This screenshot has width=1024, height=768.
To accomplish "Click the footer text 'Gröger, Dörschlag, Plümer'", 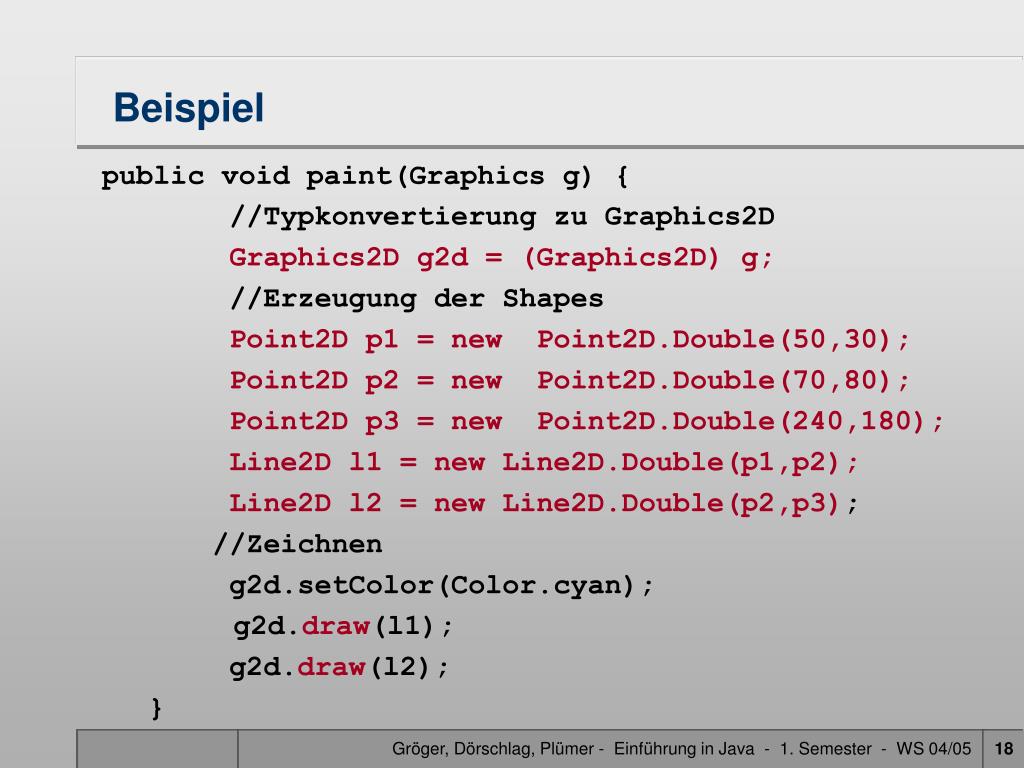I will coord(493,749).
